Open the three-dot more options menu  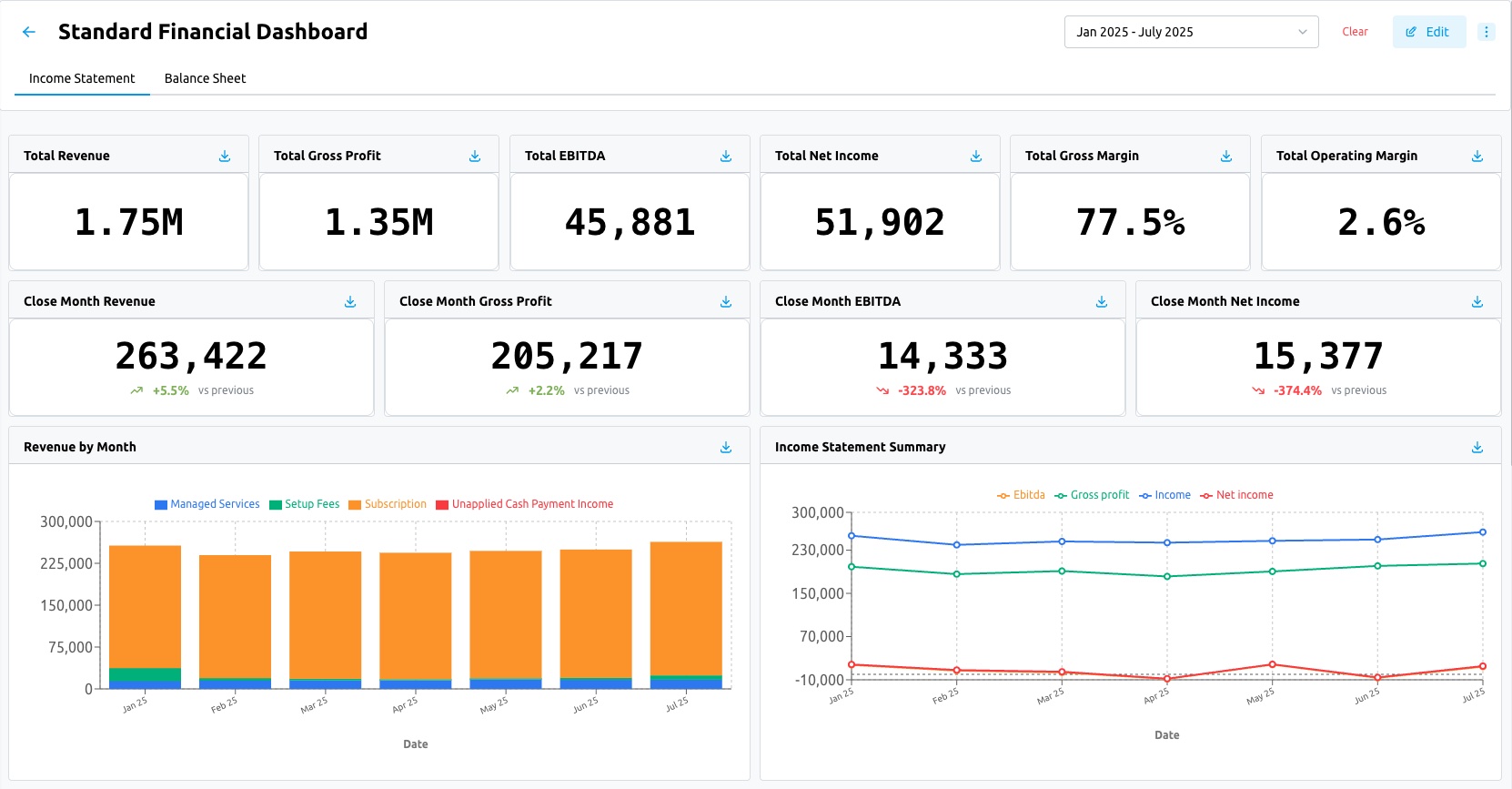pyautogui.click(x=1487, y=32)
